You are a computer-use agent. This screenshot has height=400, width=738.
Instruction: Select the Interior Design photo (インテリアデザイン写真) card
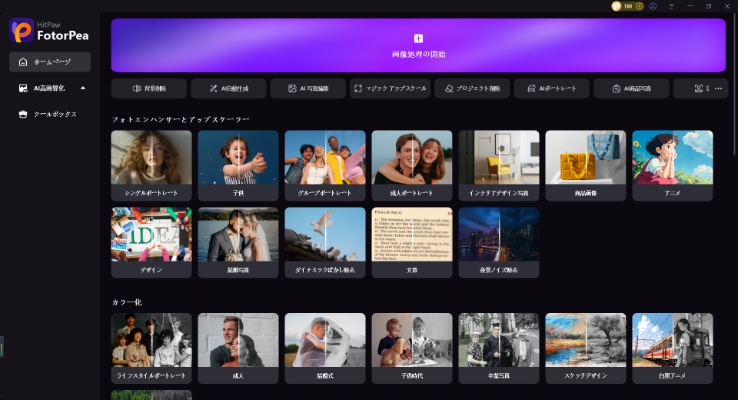point(499,166)
